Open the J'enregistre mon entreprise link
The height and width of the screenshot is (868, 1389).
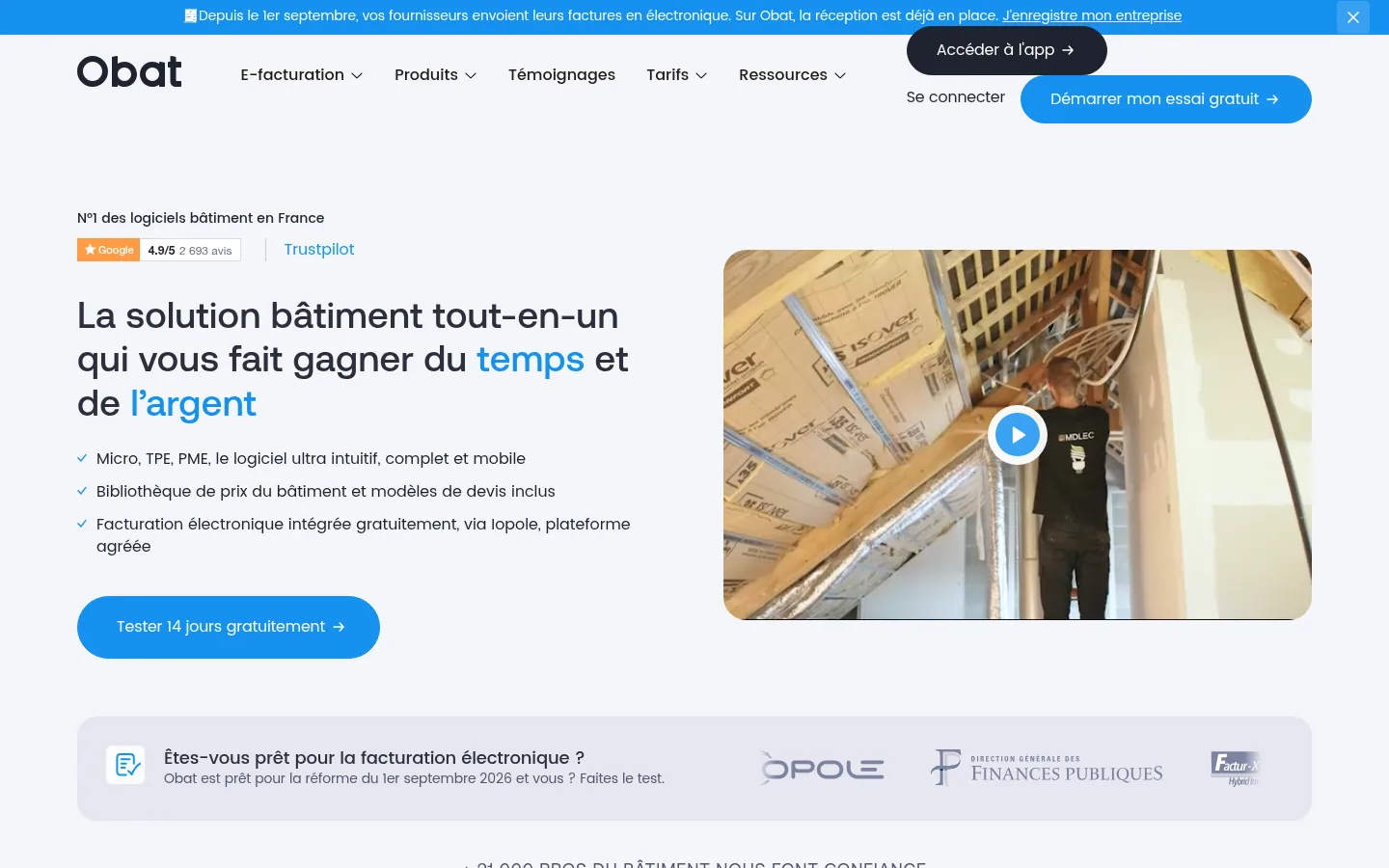point(1092,15)
